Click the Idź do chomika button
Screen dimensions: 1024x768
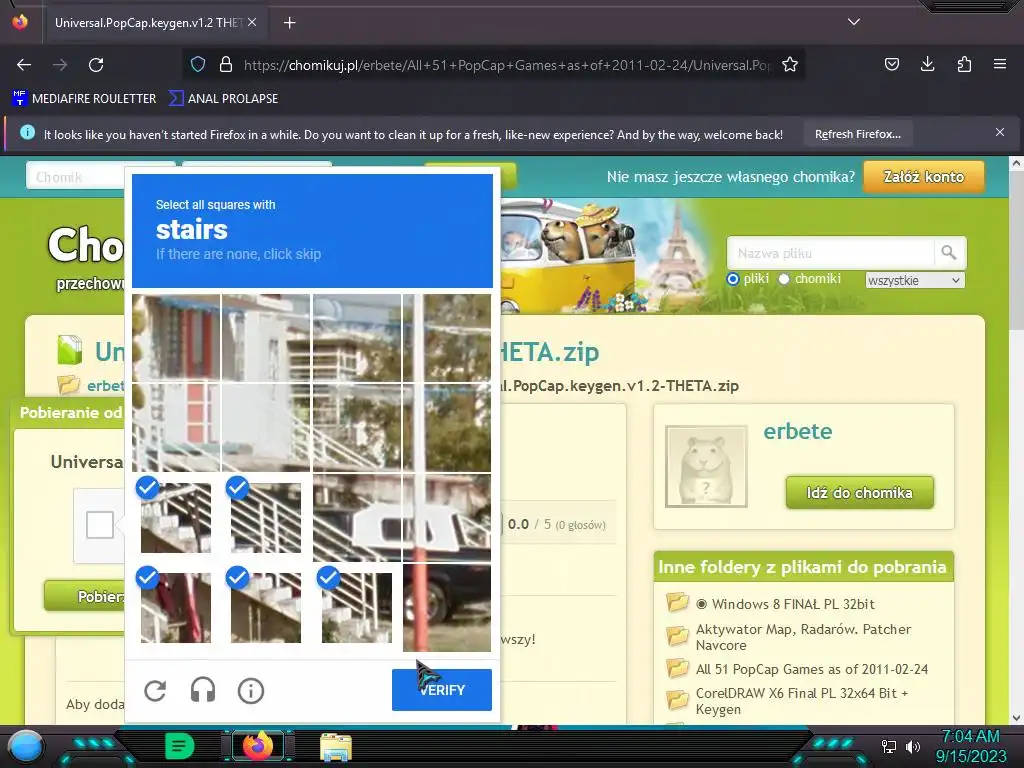(859, 492)
